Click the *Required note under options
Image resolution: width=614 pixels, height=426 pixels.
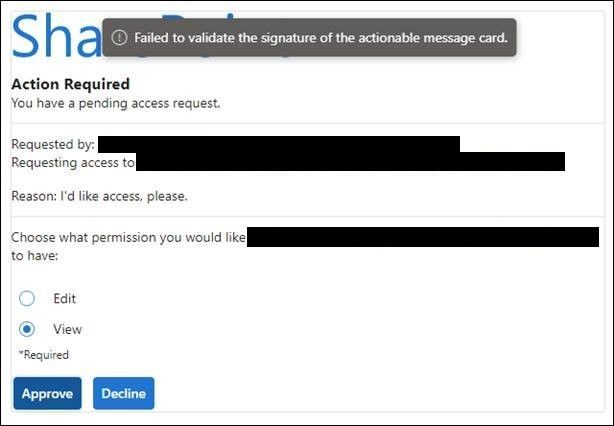[44, 354]
